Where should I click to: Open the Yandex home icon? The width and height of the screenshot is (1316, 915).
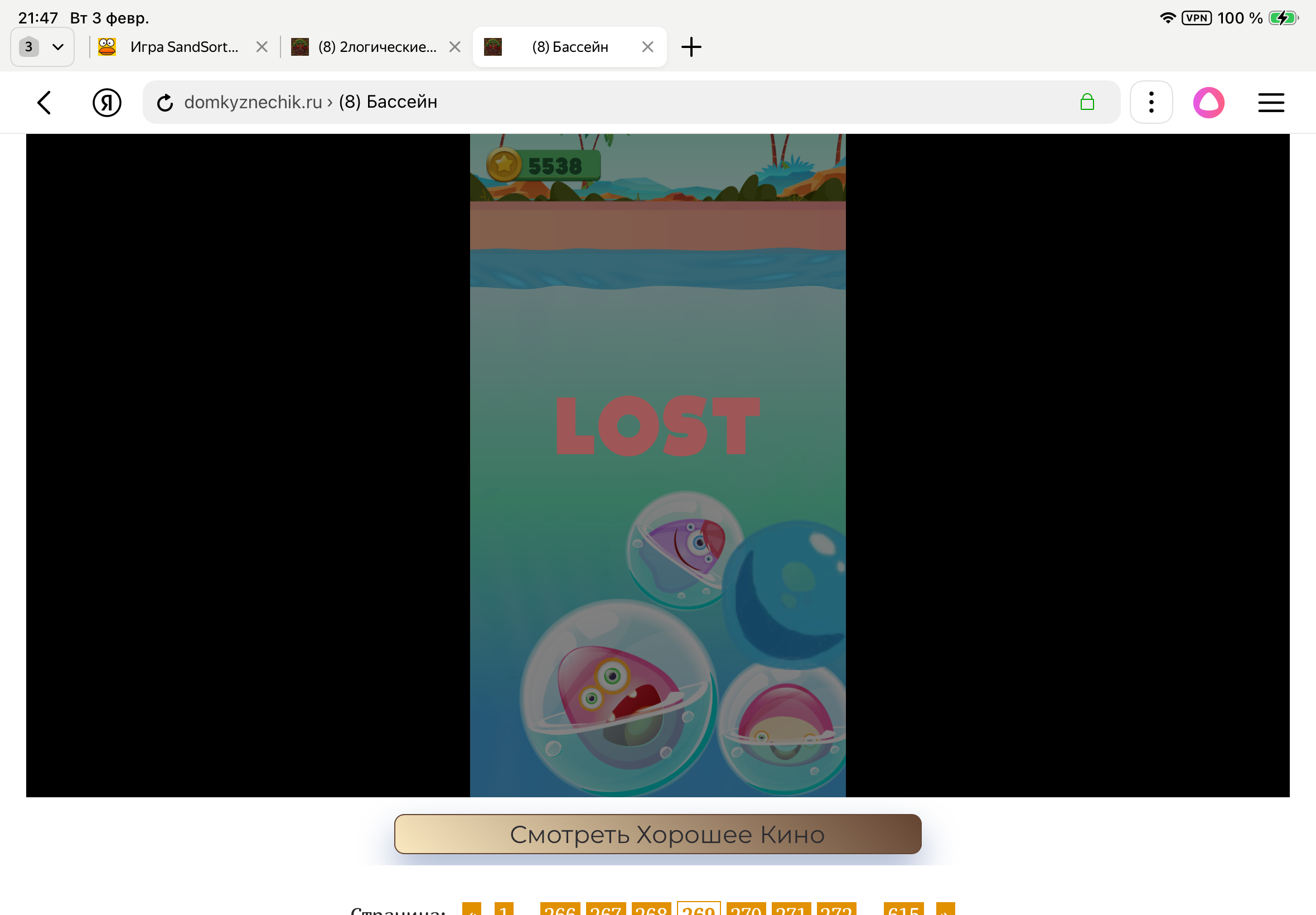[107, 103]
